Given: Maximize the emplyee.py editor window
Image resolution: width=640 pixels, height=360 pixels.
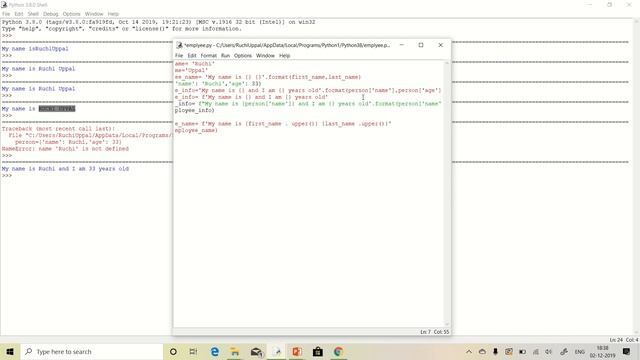Looking at the screenshot, I should 421,45.
